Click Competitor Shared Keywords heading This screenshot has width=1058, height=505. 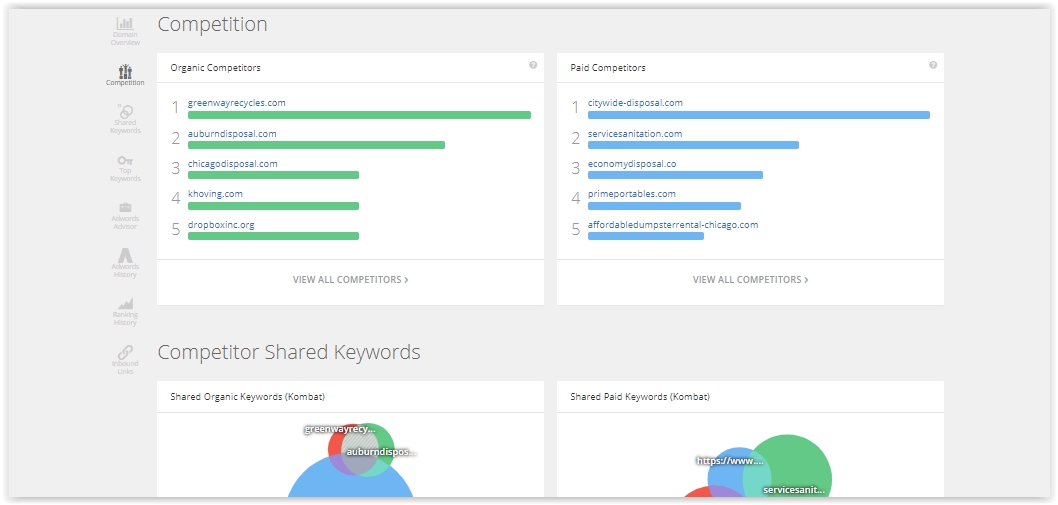click(289, 352)
